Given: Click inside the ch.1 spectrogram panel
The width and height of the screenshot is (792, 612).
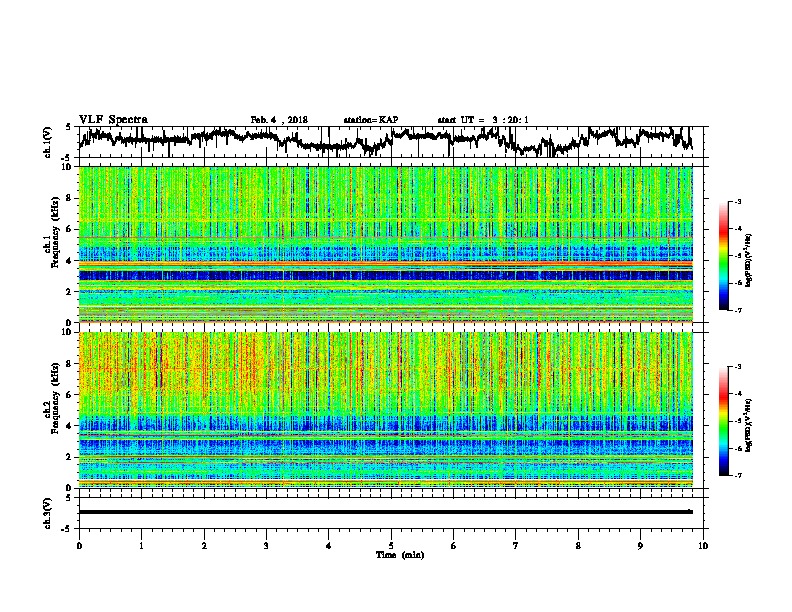Looking at the screenshot, I should [385, 244].
